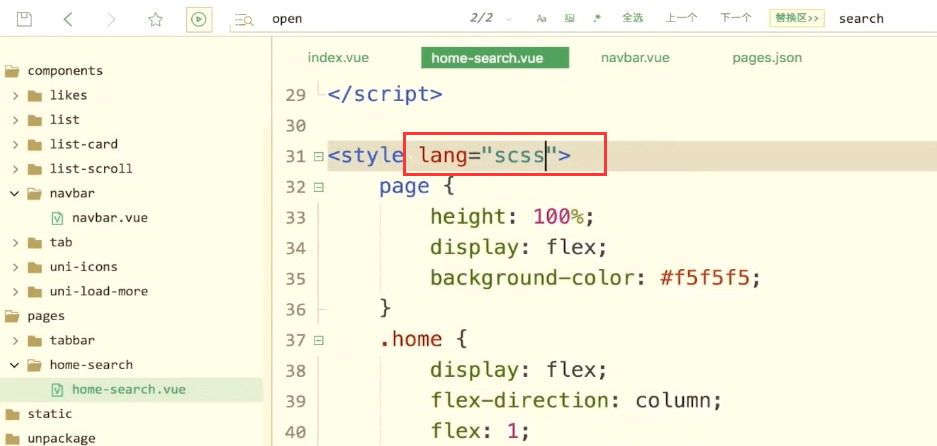Fold the .home rule at line 37
This screenshot has width=937, height=446.
pos(319,341)
